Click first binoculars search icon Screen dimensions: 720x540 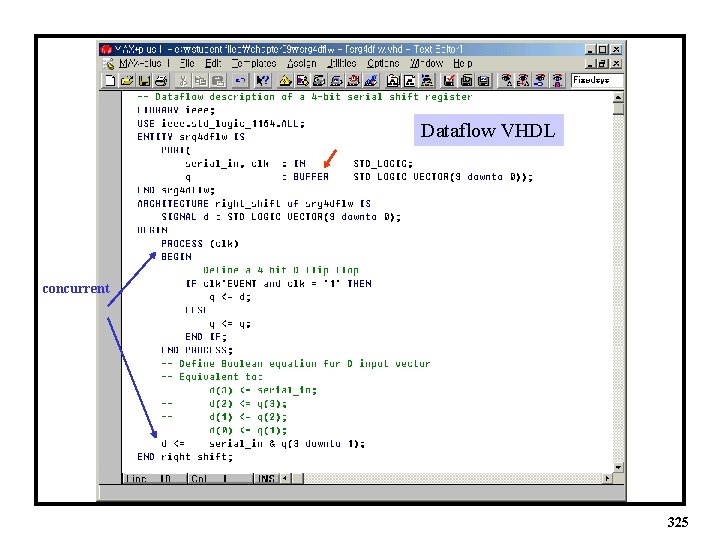506,81
